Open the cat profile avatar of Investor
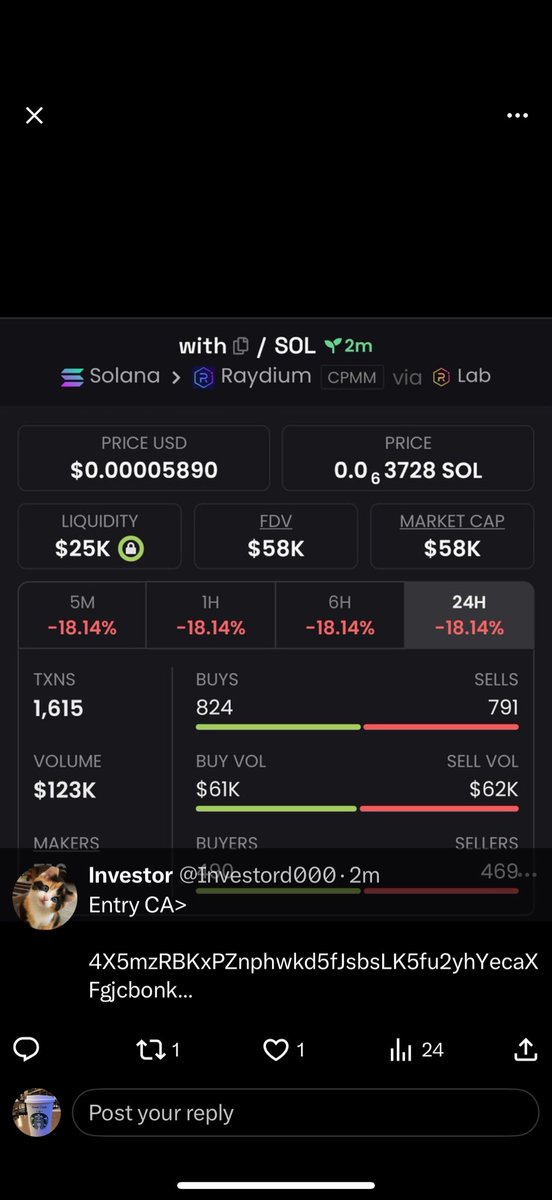 pos(45,897)
